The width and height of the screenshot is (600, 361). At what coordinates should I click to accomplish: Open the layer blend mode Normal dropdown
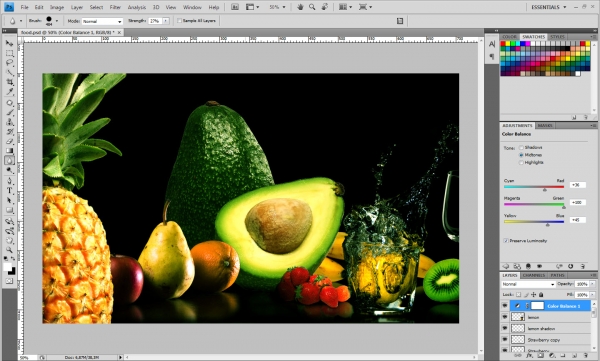(528, 284)
